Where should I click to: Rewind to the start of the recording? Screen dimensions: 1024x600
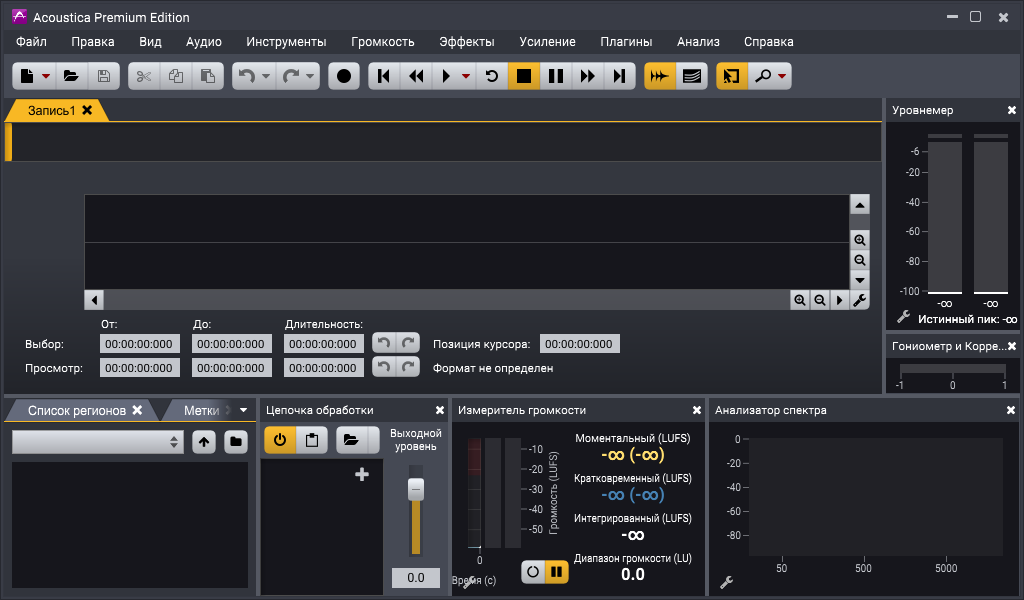(384, 76)
